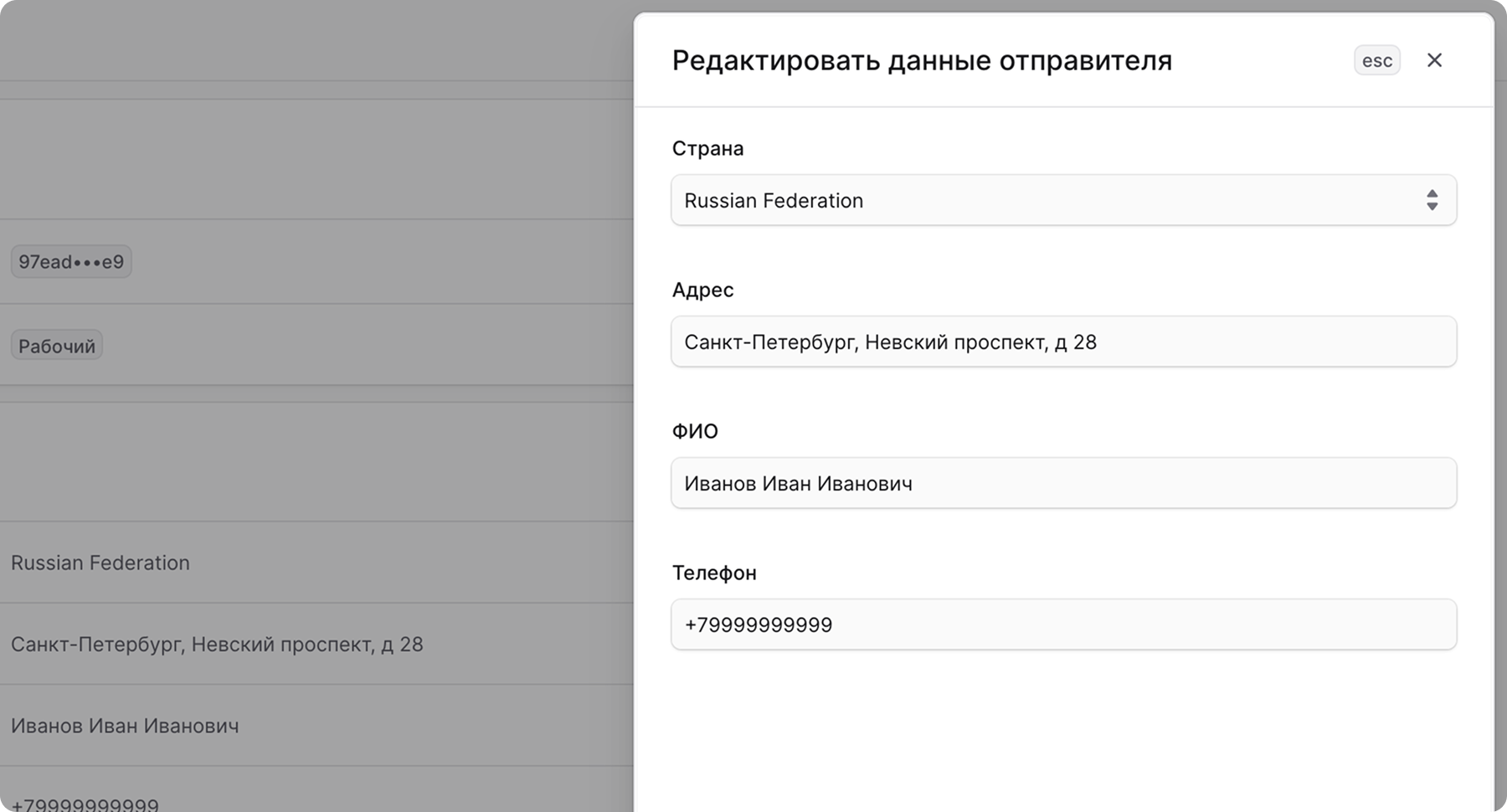Click inside the country field showing Russian Federation
The image size is (1507, 812).
(x=921, y=200)
